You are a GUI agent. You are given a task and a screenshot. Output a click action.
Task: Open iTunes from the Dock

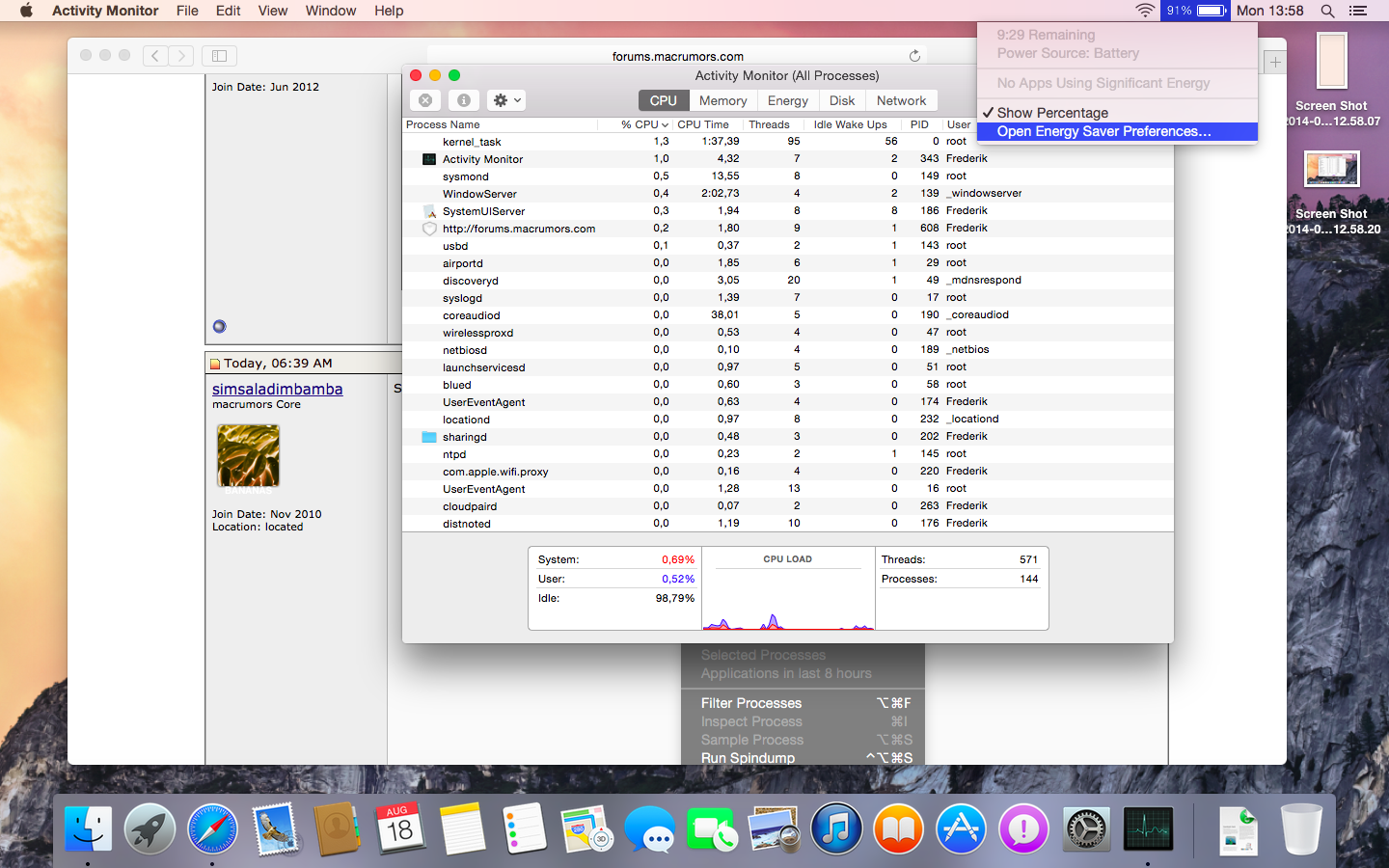click(836, 829)
